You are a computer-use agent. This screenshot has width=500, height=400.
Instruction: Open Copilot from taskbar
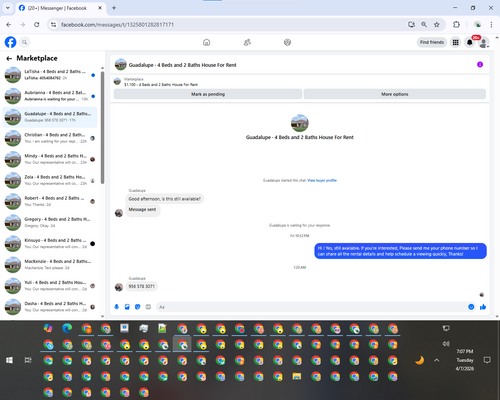tap(48, 328)
